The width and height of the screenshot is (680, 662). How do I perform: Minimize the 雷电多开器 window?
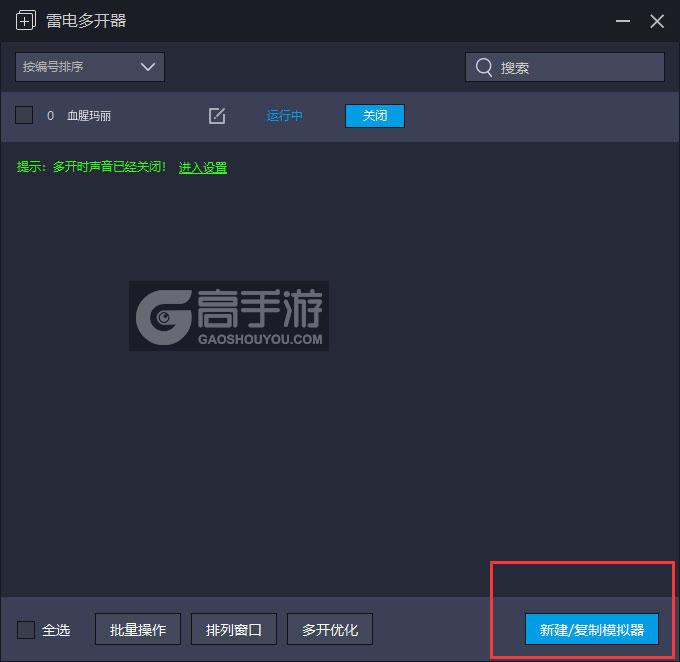(x=623, y=21)
